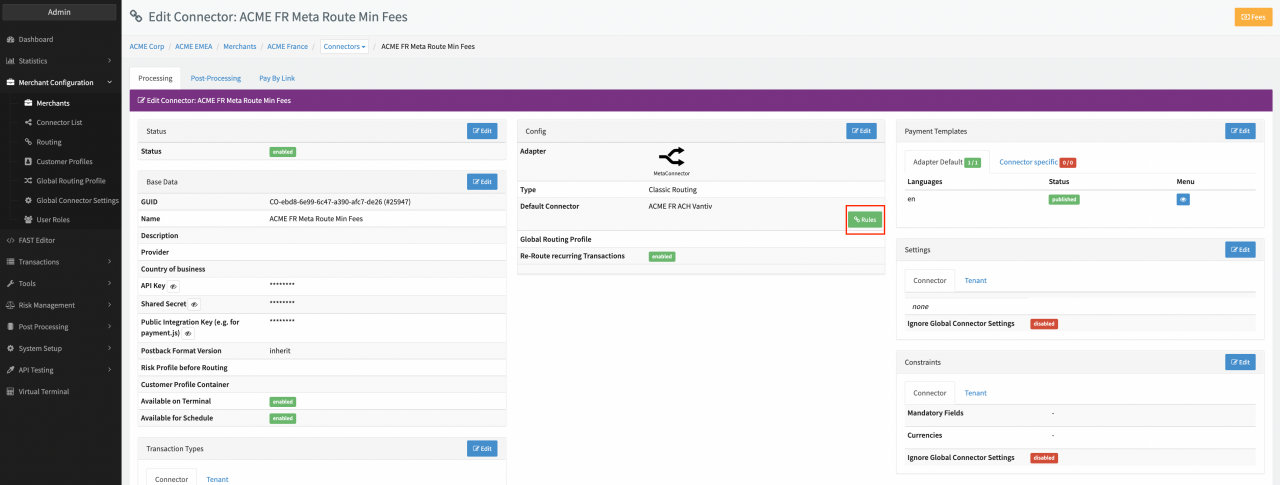Click the Connector List share icon

[28, 122]
